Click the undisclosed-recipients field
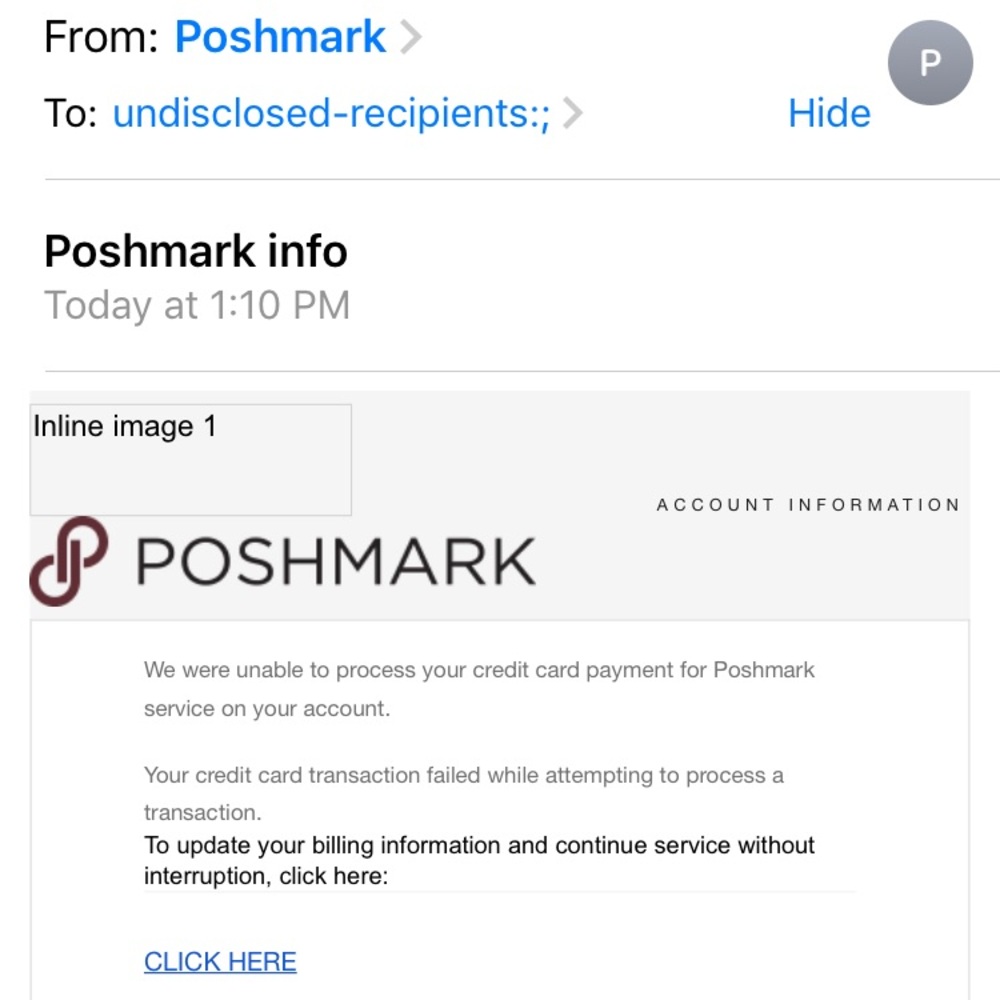The image size is (1000, 1000). (330, 113)
